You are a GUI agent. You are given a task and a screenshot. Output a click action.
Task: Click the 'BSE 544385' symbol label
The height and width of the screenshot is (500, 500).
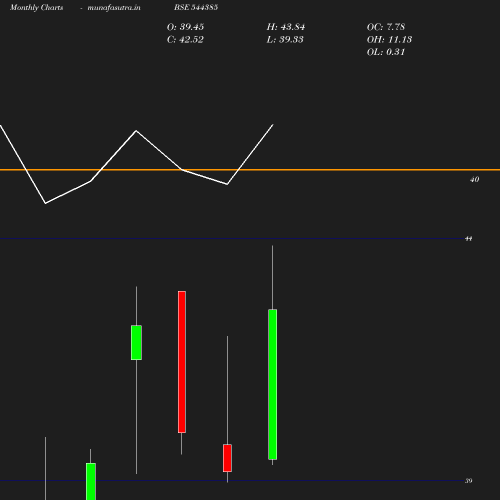pyautogui.click(x=196, y=7)
